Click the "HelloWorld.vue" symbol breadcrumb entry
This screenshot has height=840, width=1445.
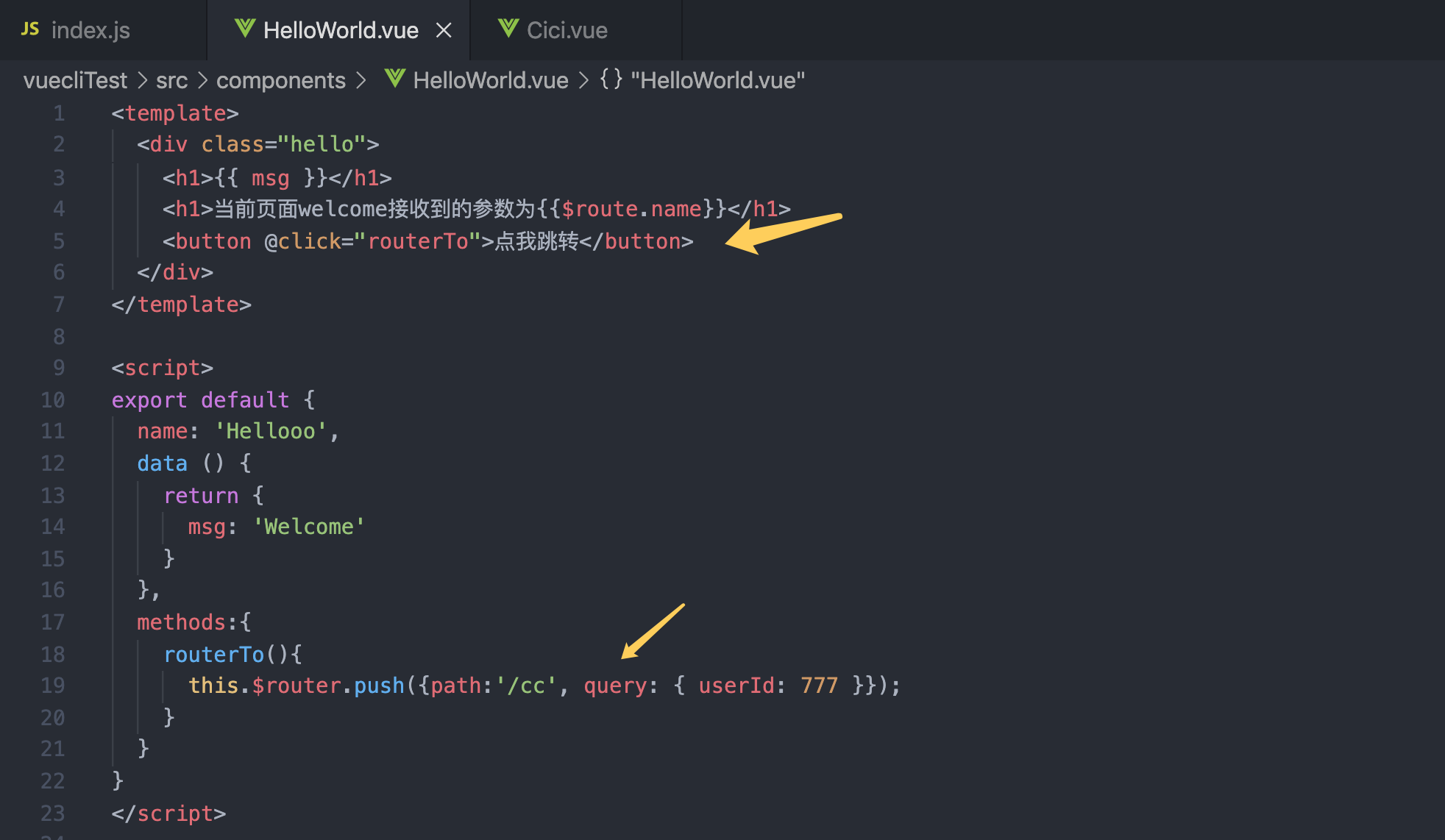click(717, 80)
